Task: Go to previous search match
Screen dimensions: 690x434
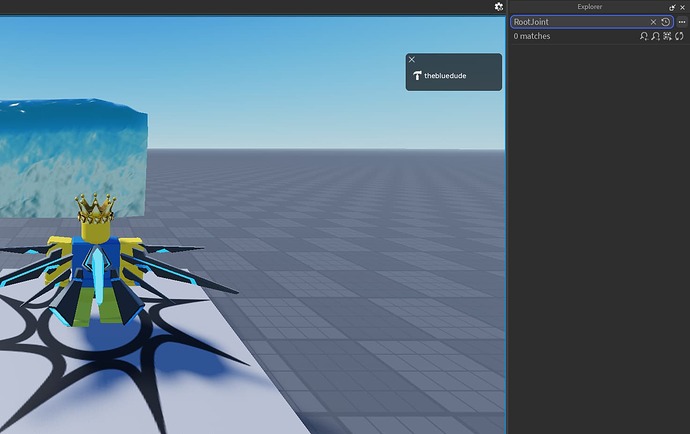Action: click(x=643, y=36)
